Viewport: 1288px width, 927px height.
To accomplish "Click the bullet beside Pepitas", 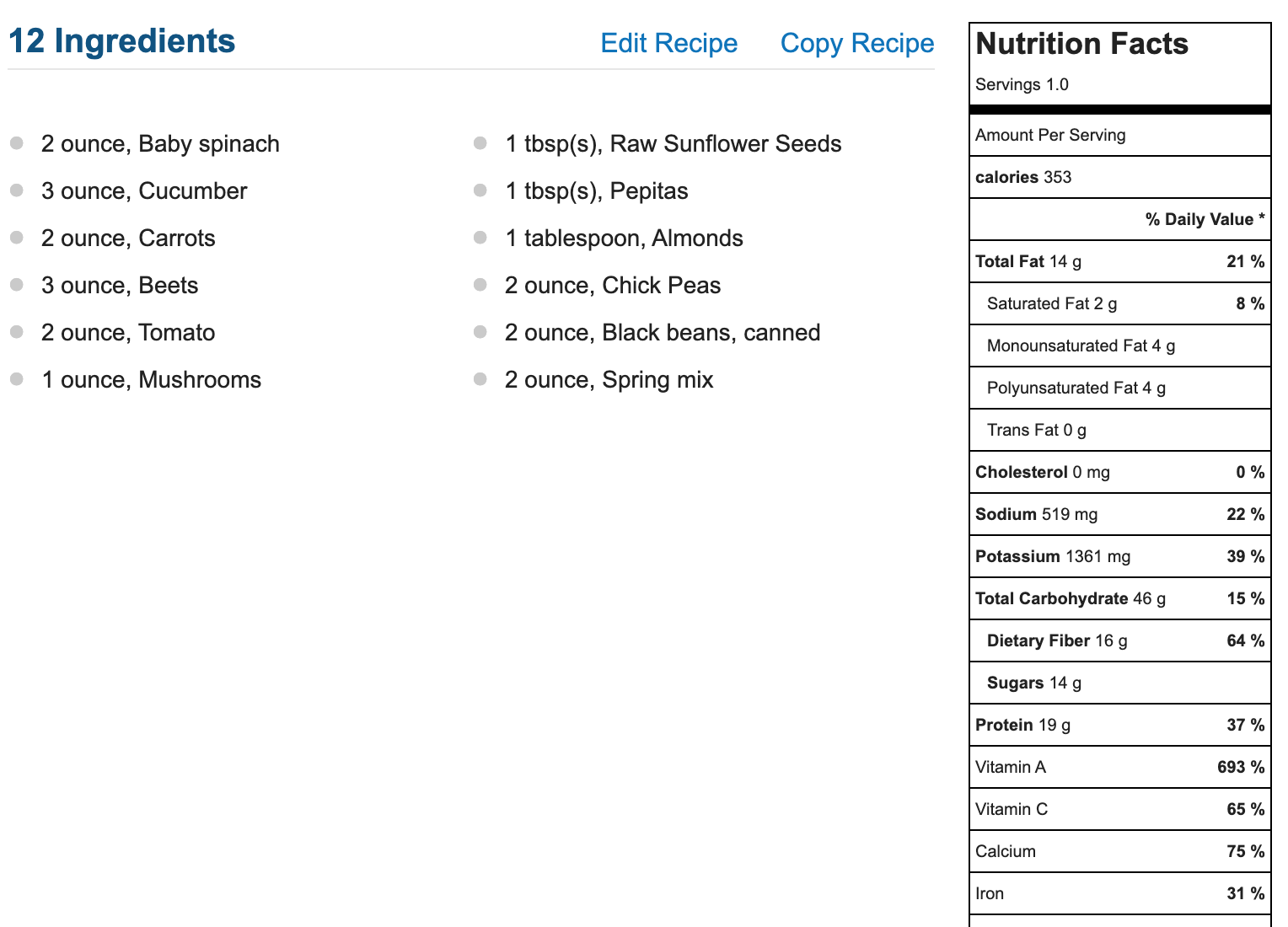I will pyautogui.click(x=480, y=190).
